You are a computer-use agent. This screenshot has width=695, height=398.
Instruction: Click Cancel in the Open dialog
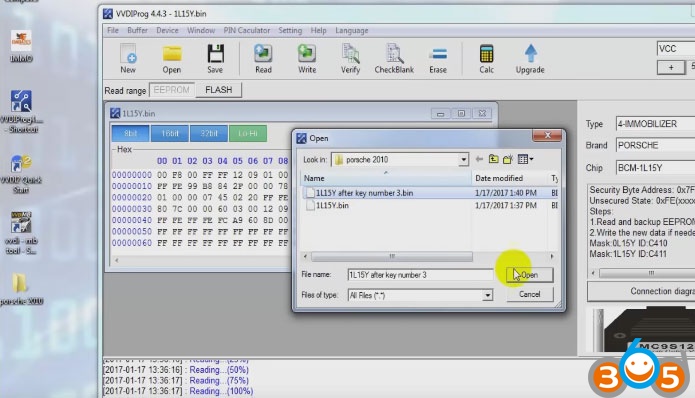click(530, 294)
